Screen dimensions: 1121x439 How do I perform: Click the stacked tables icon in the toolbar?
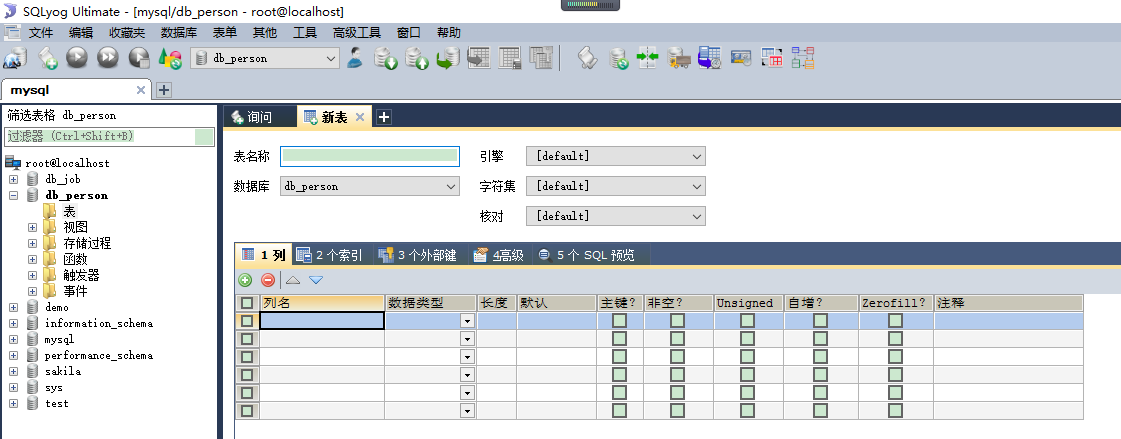[541, 58]
